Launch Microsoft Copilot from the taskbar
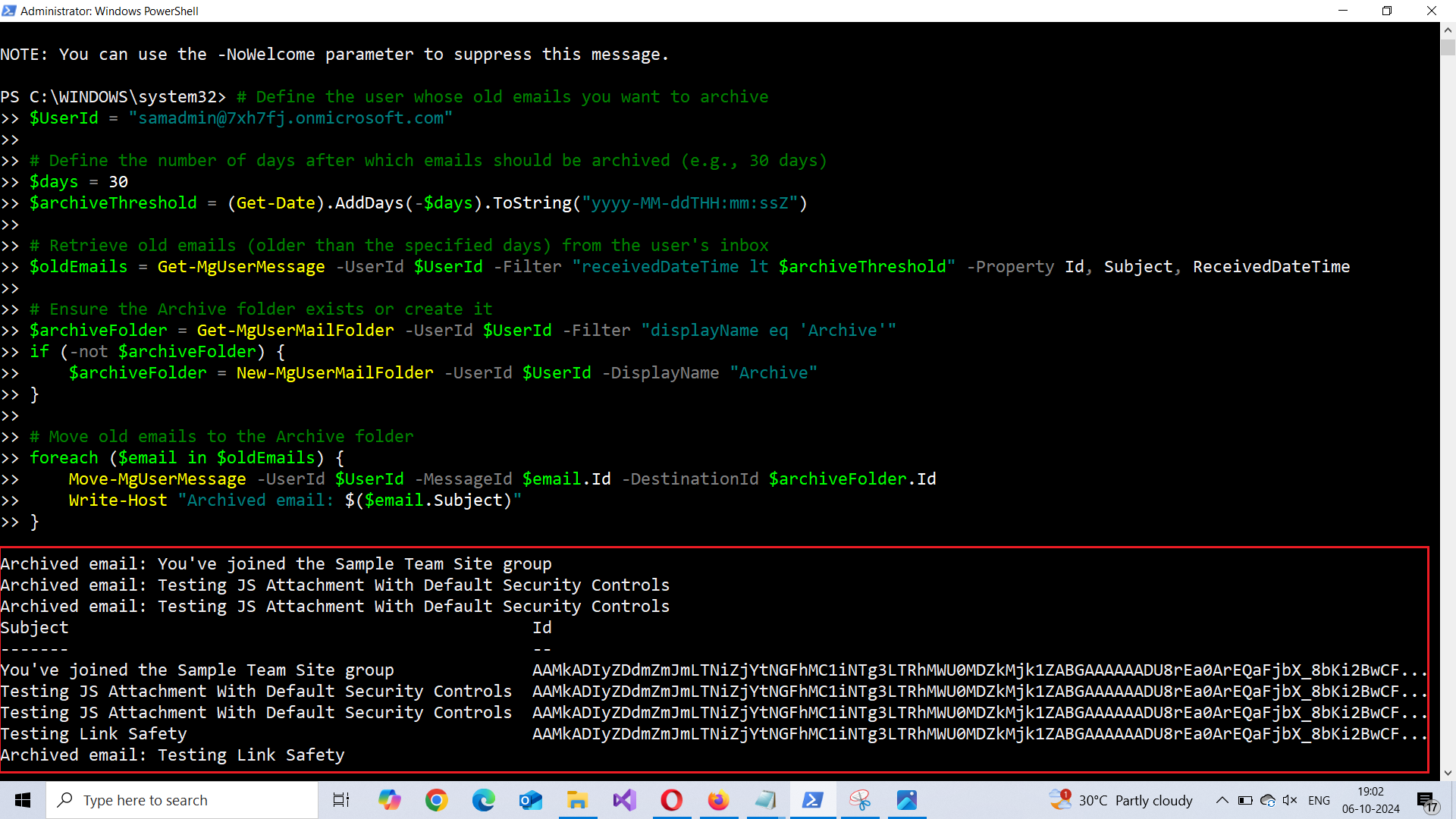 390,800
